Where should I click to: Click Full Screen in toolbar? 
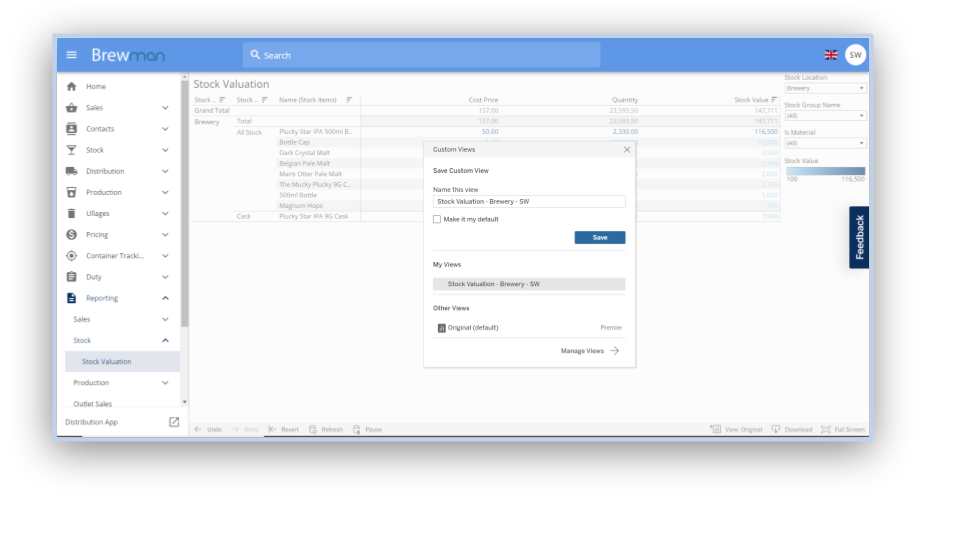pos(843,429)
